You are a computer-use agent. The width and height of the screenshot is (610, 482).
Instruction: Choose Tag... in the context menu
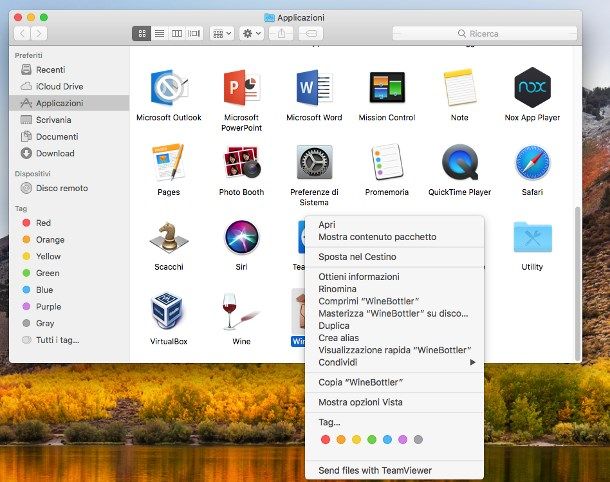point(394,422)
